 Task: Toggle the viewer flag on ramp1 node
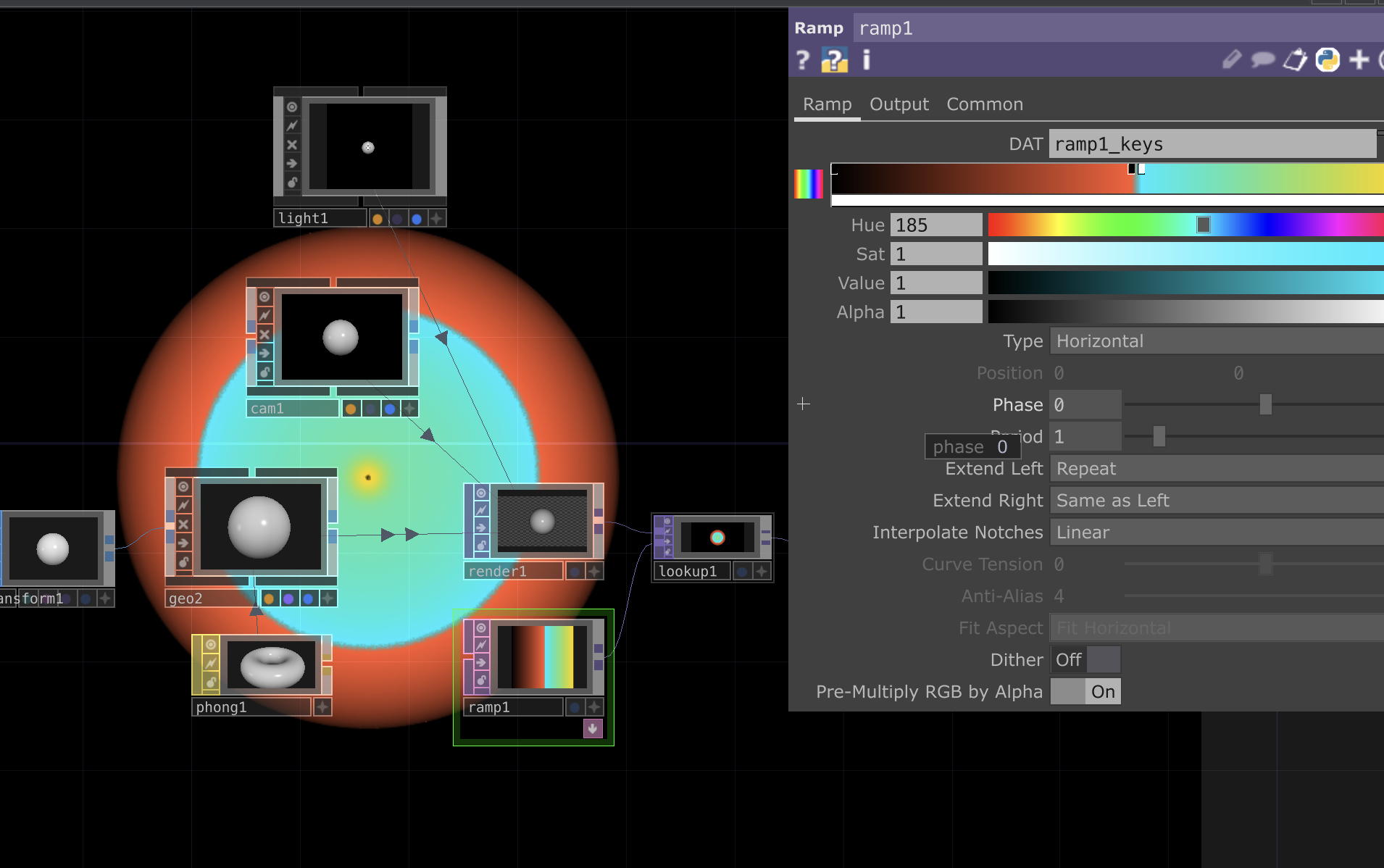click(x=481, y=628)
